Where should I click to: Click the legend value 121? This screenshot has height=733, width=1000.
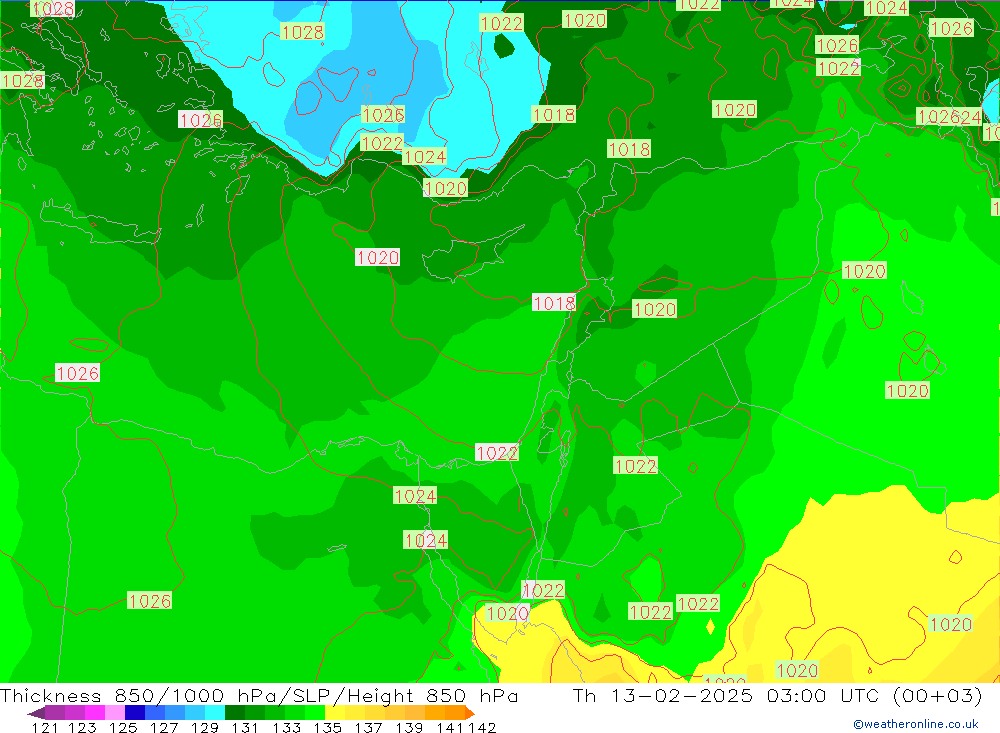point(45,727)
